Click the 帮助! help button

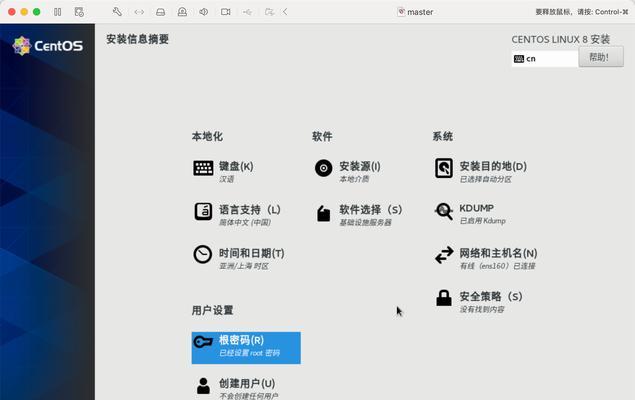point(601,57)
